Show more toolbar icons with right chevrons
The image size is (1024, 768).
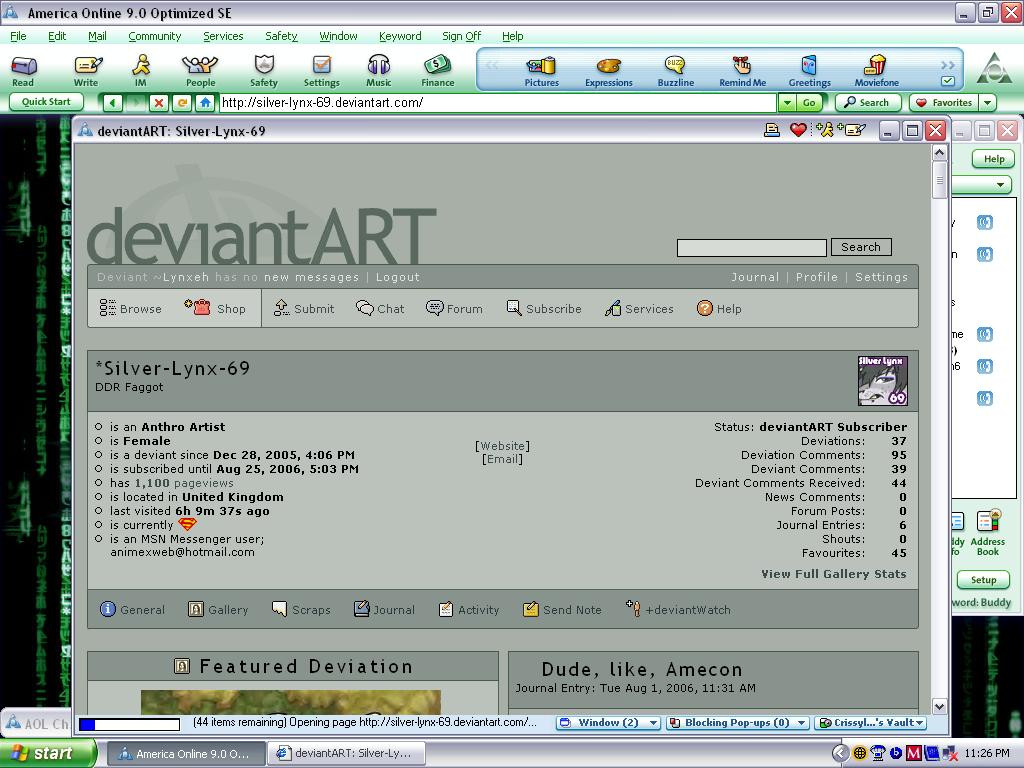pyautogui.click(x=948, y=65)
